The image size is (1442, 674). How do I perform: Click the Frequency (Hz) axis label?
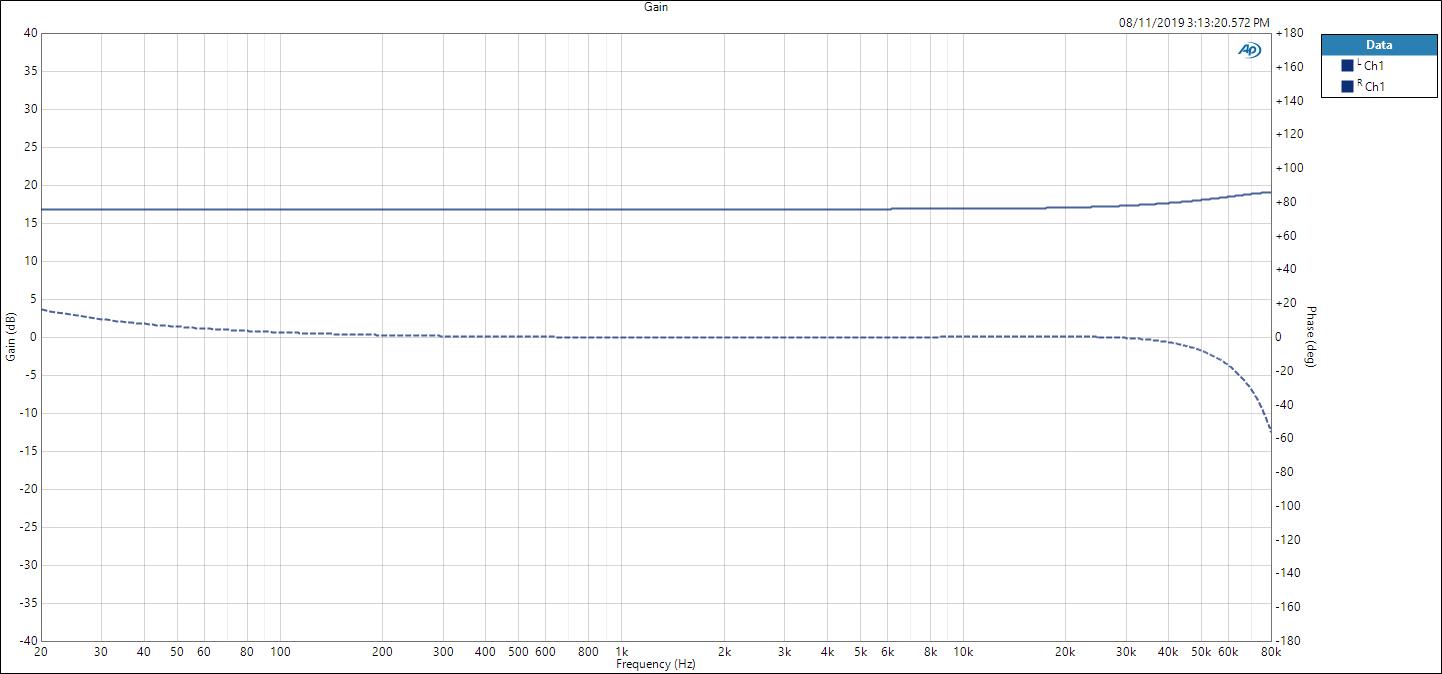click(656, 664)
